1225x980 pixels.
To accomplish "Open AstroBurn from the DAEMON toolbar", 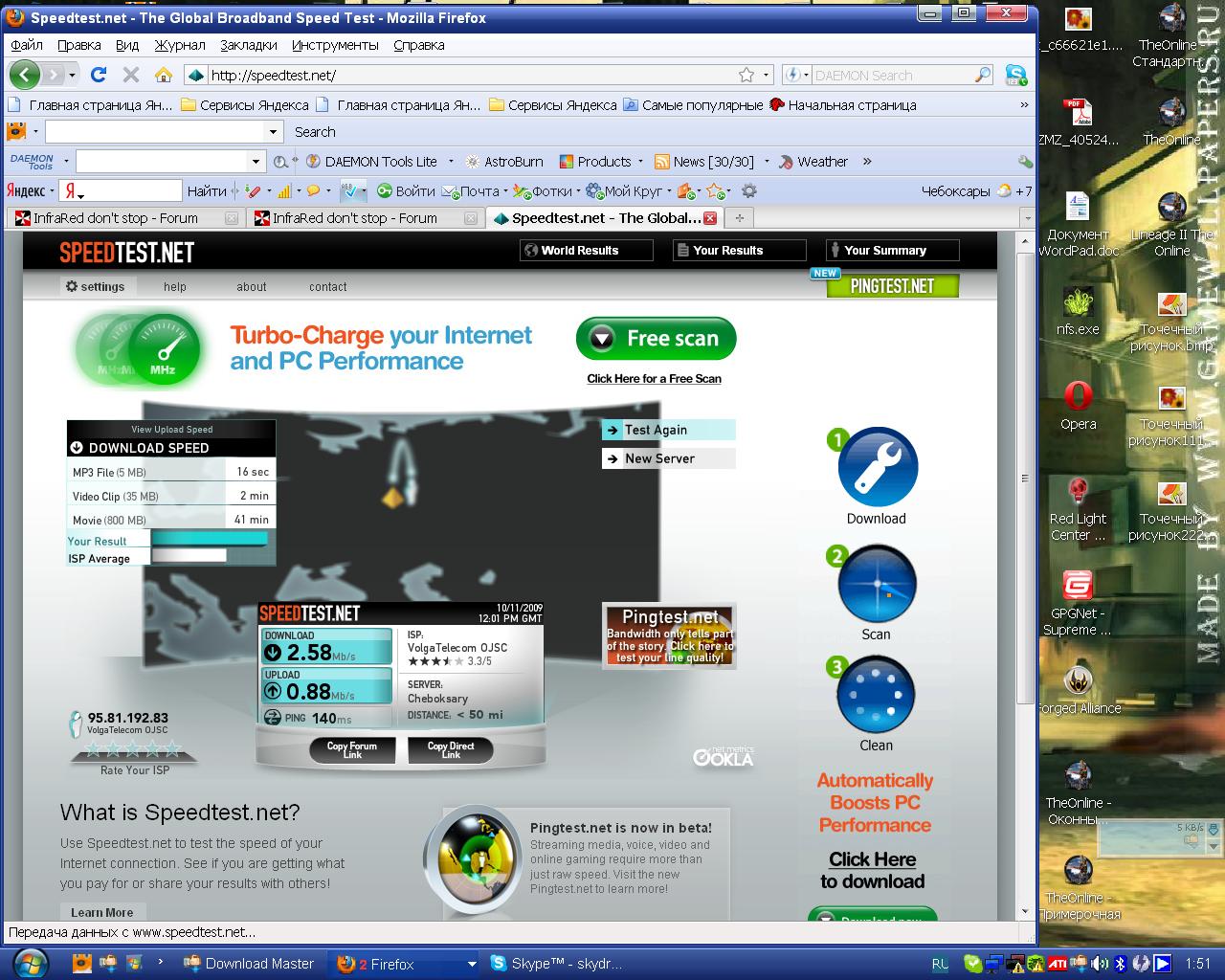I will coord(503,162).
